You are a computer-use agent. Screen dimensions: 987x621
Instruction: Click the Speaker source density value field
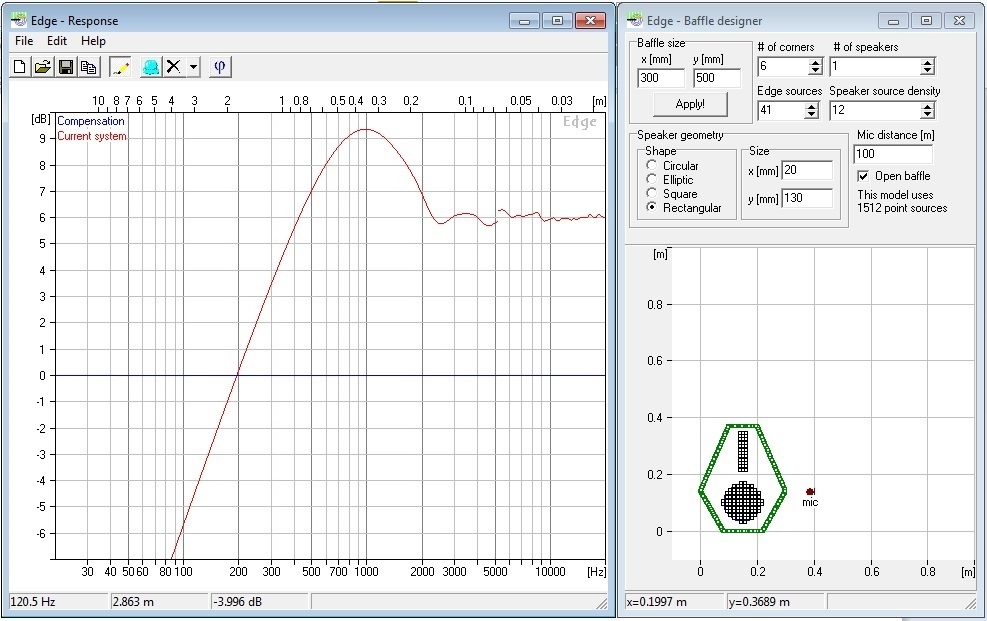coord(876,110)
